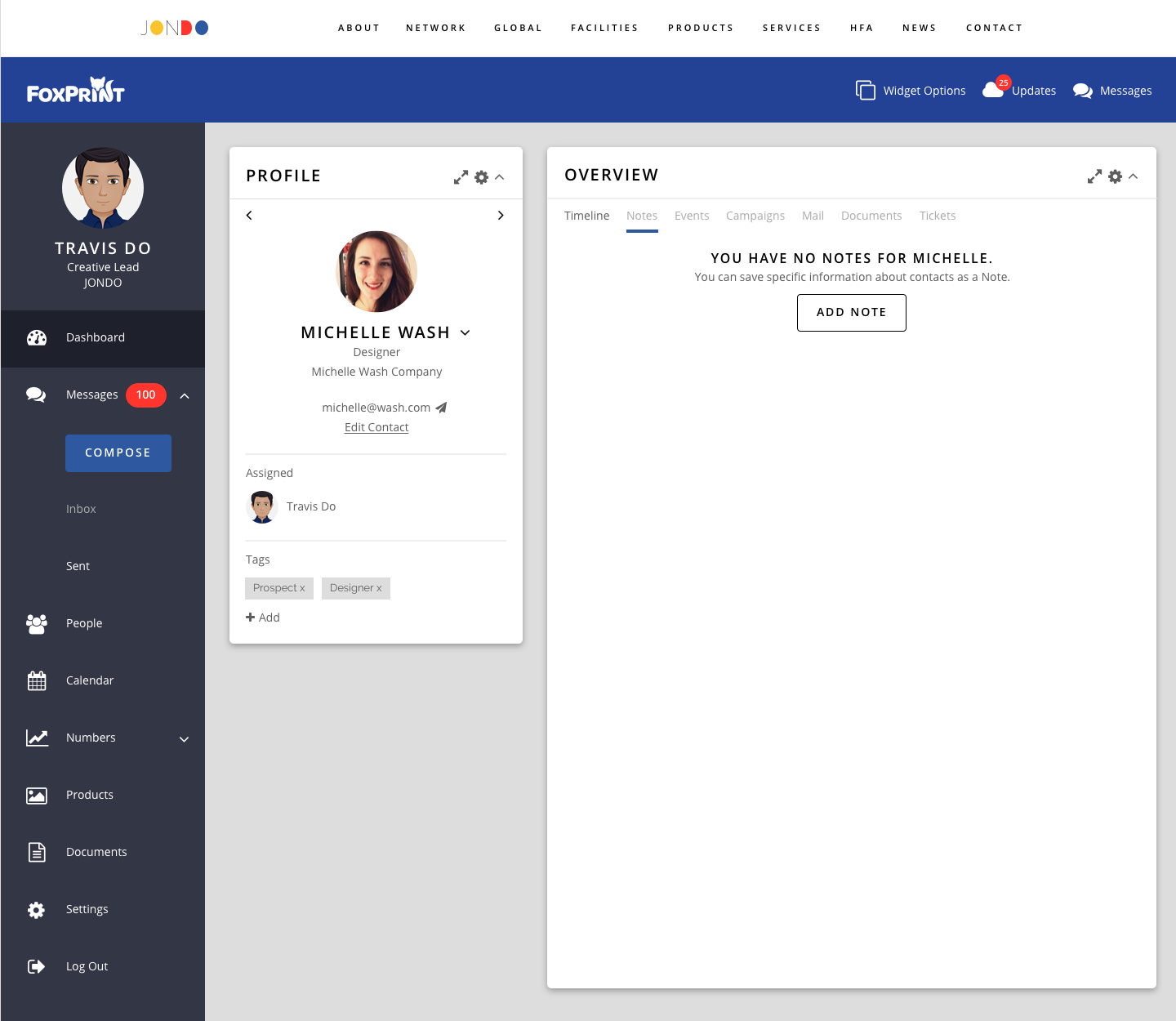Expand the Numbers sidebar submenu
1176x1021 pixels.
184,739
